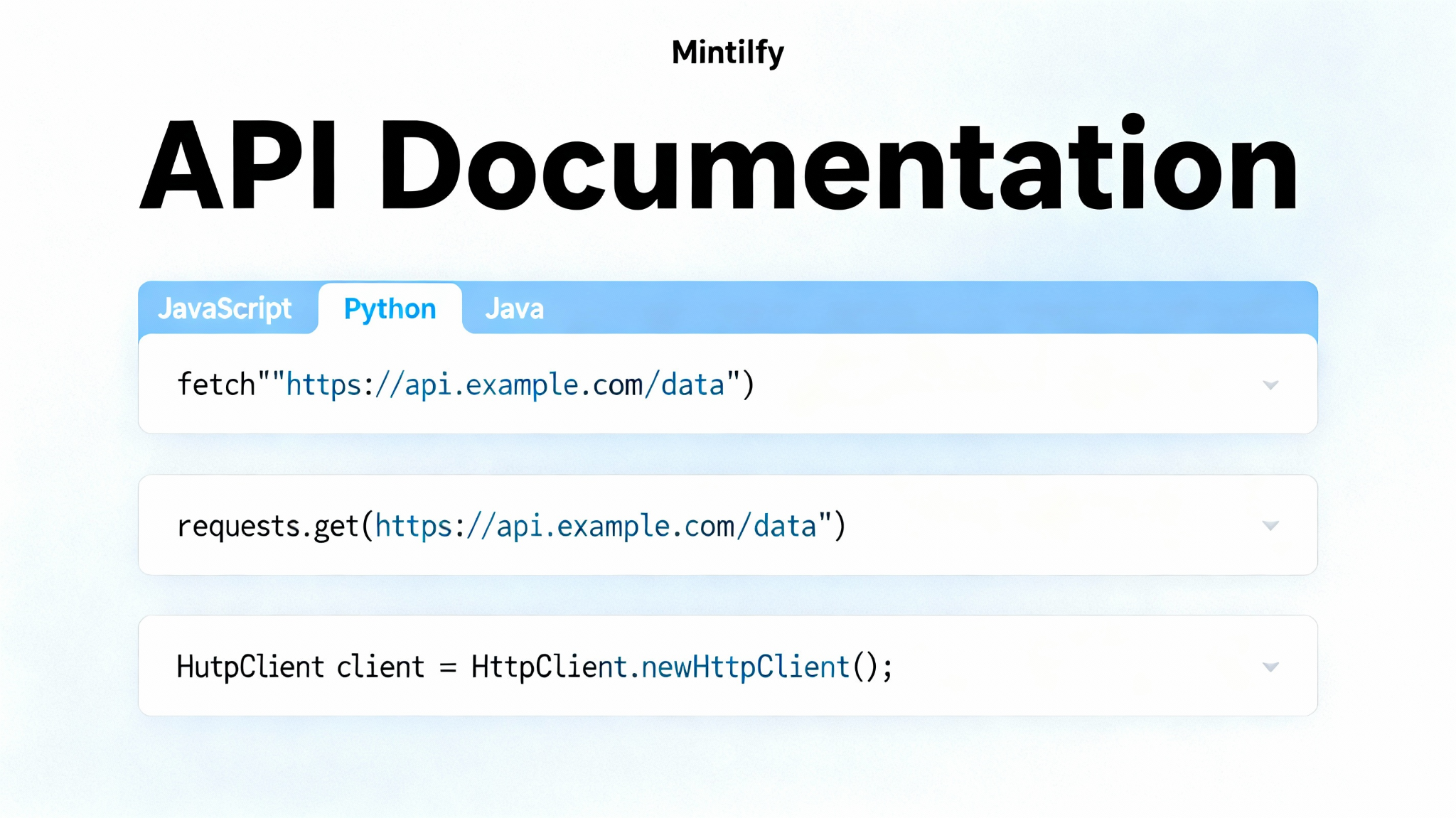Screen dimensions: 1456x818
Task: Open the middle snippet disclosure arrow
Action: pos(1270,526)
